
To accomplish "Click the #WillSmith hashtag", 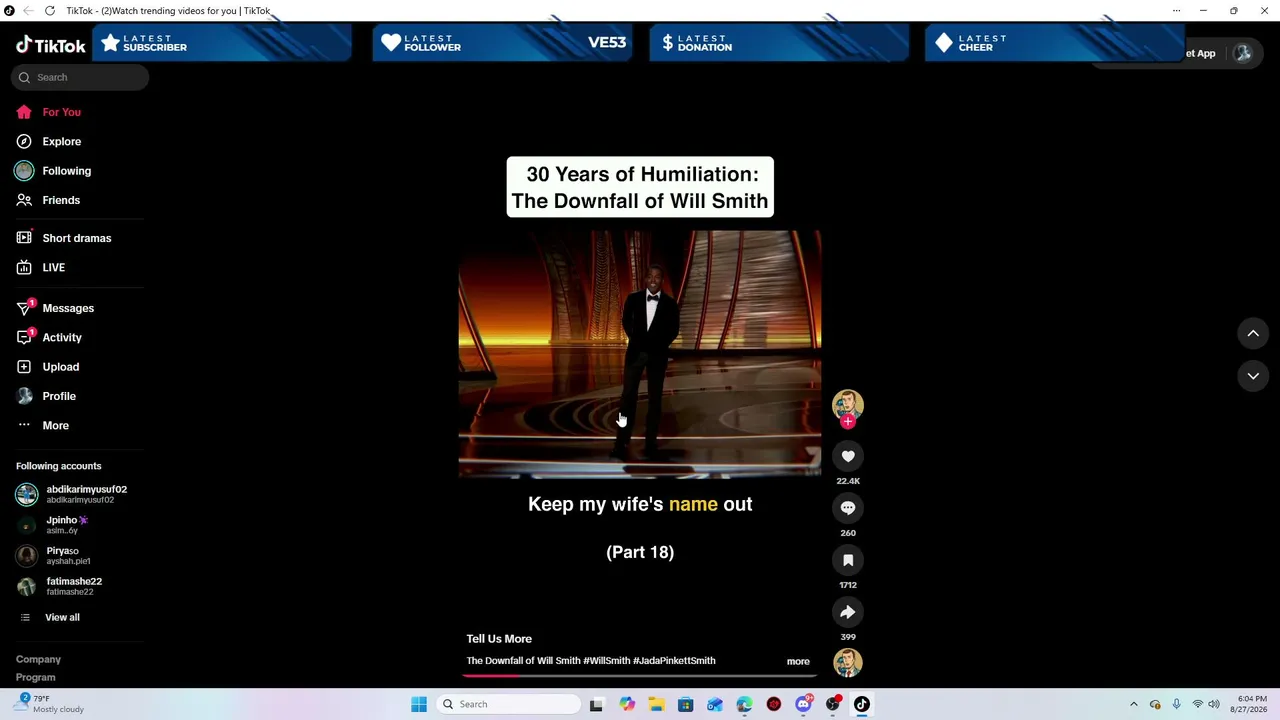I will [607, 661].
